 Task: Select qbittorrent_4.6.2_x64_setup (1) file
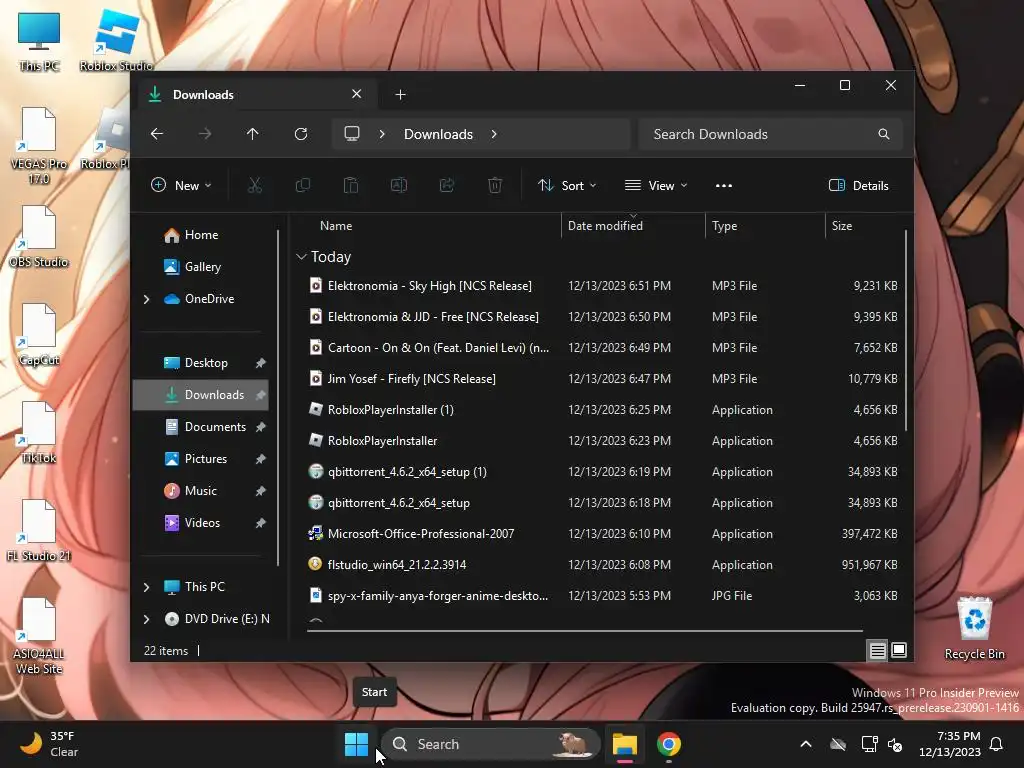coord(602,472)
